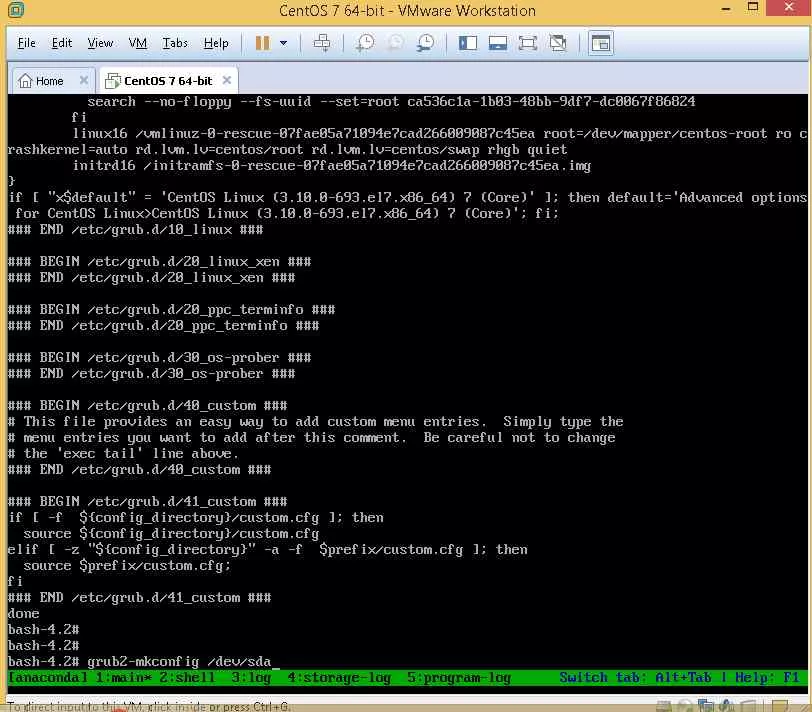Click '4:storage-log' in anaconda tmux bar

[339, 677]
